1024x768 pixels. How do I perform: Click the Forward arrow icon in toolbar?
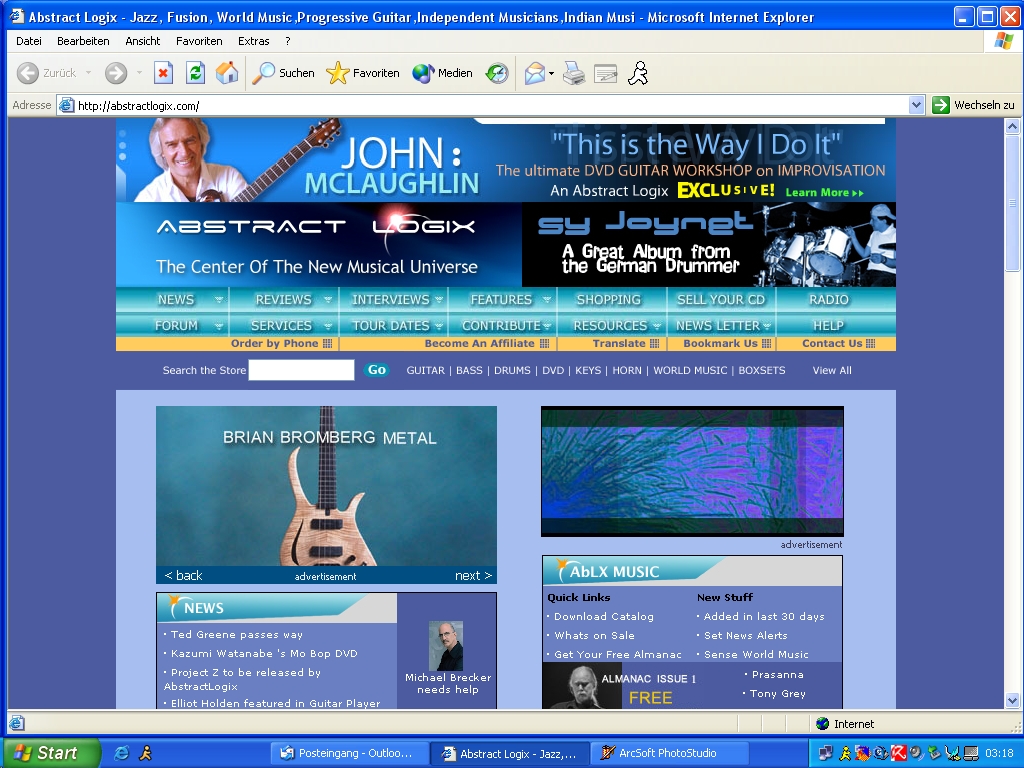coord(116,73)
